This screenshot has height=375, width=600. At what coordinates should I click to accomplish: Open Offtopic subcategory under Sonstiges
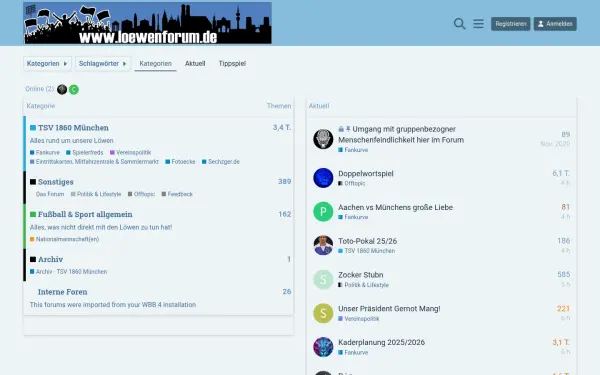click(x=141, y=194)
